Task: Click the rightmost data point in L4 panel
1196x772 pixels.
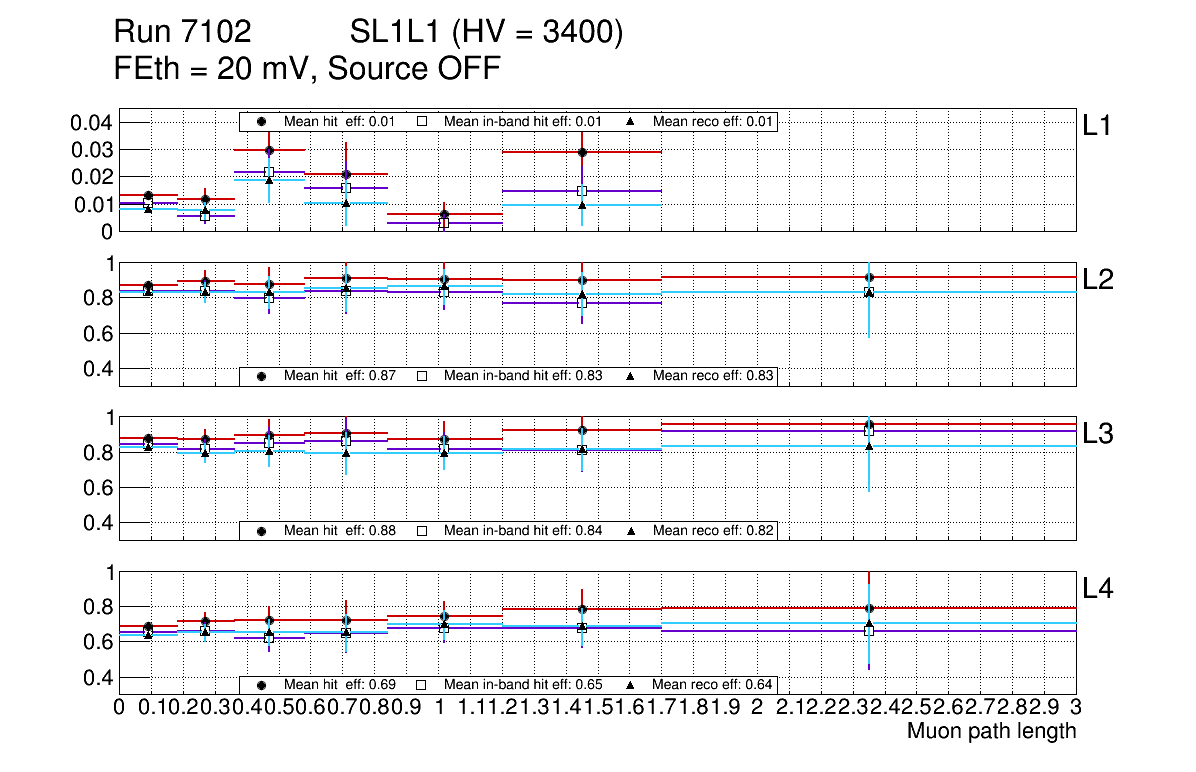Action: pyautogui.click(x=869, y=608)
